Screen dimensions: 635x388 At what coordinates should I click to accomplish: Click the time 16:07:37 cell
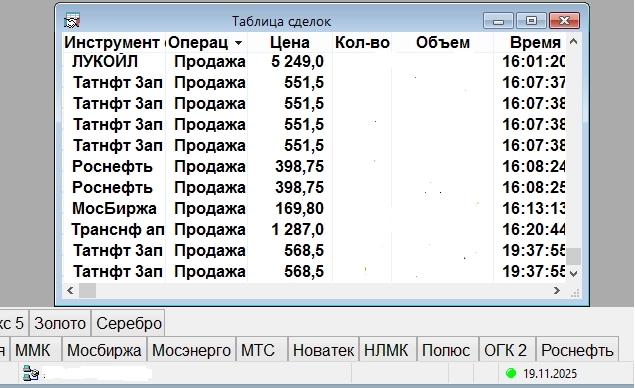[x=534, y=83]
